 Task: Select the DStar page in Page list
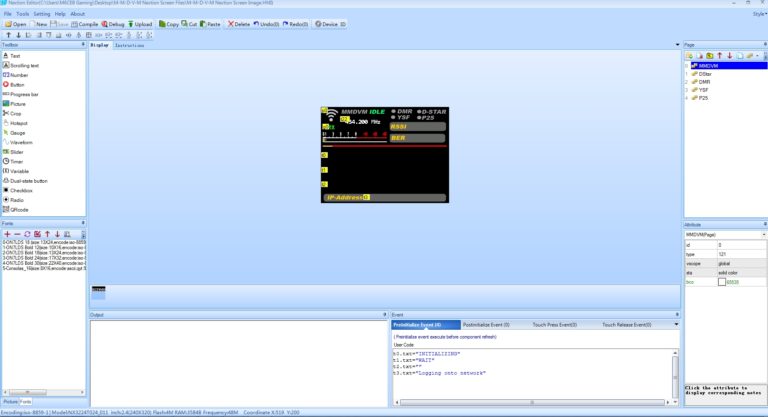705,73
